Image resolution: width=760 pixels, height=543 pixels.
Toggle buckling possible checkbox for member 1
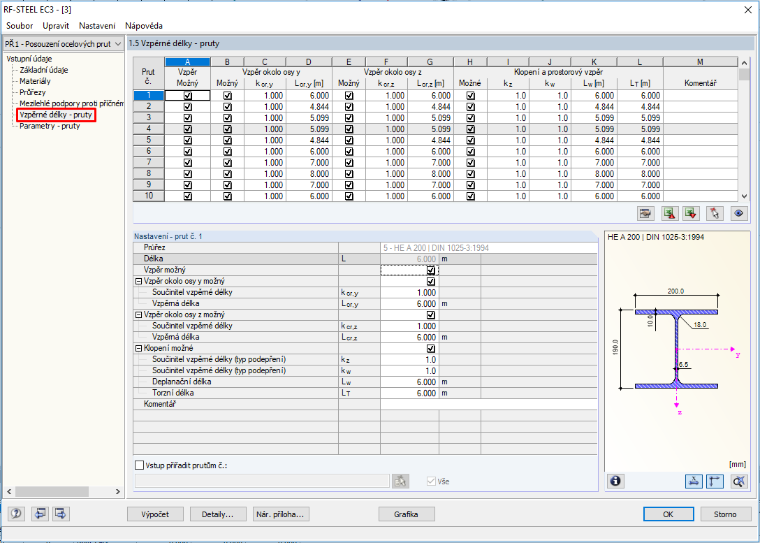coord(188,96)
